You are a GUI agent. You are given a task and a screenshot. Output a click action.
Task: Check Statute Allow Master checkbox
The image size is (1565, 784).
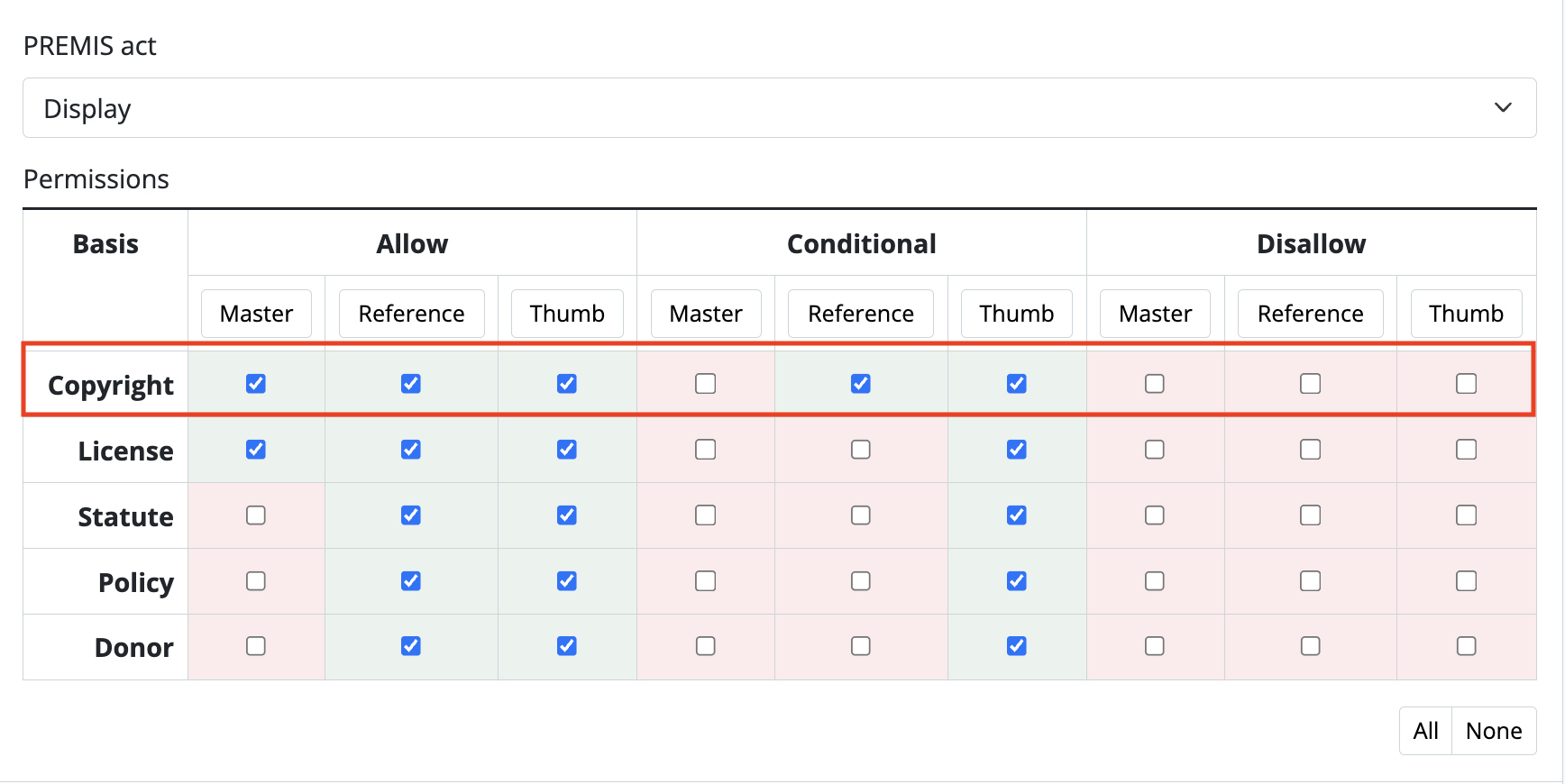coord(256,515)
